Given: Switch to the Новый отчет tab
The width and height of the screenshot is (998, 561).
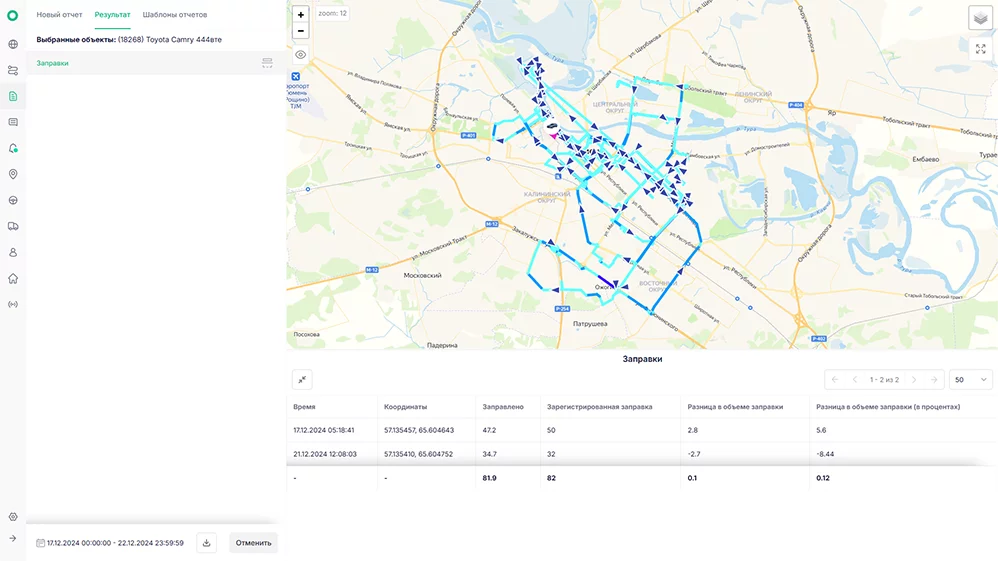Looking at the screenshot, I should coord(59,15).
